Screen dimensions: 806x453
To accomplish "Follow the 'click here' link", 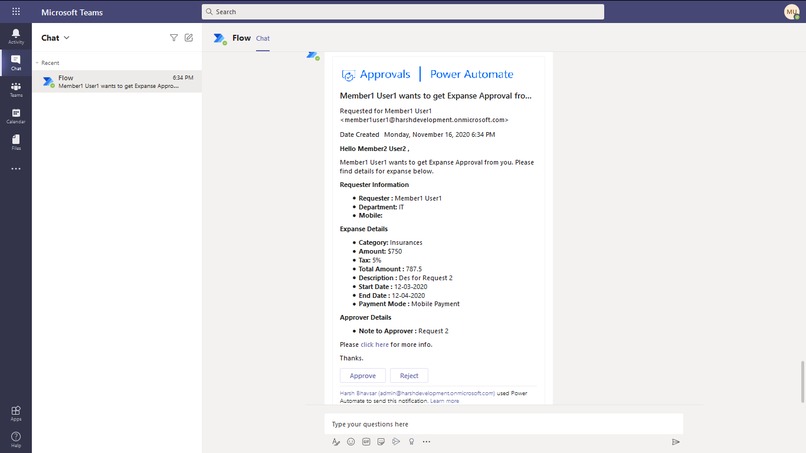I will click(374, 345).
